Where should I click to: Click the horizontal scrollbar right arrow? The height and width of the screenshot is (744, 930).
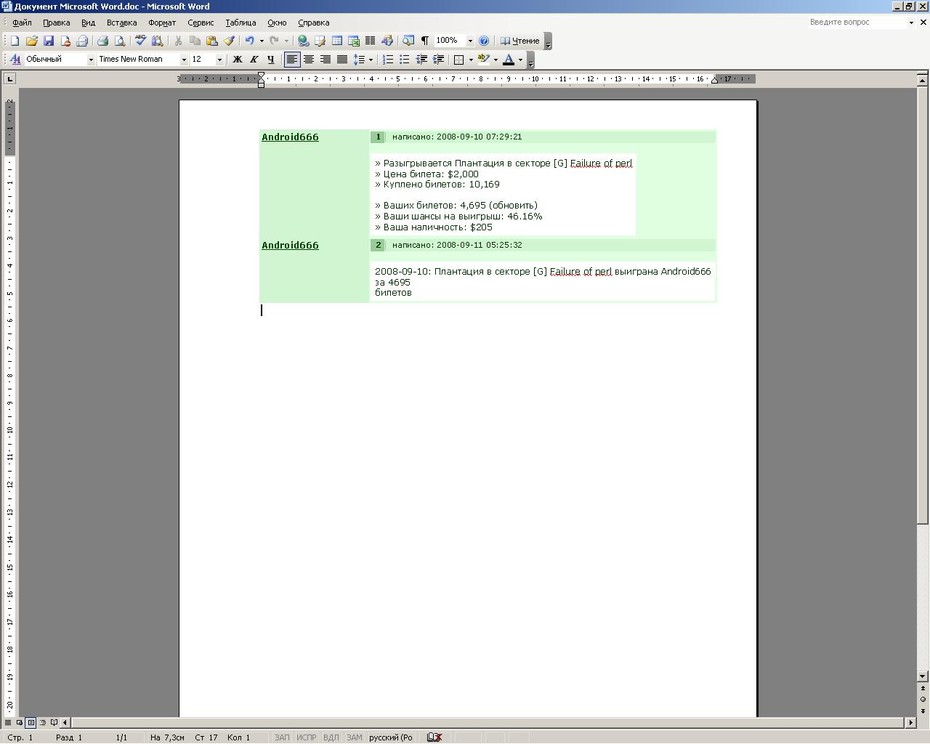pyautogui.click(x=912, y=723)
